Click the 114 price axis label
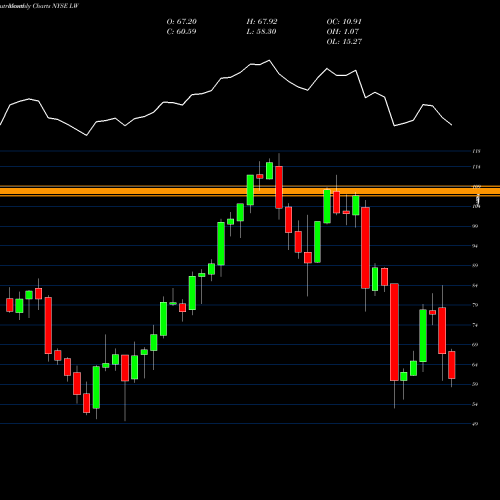The width and height of the screenshot is (500, 500). click(476, 167)
